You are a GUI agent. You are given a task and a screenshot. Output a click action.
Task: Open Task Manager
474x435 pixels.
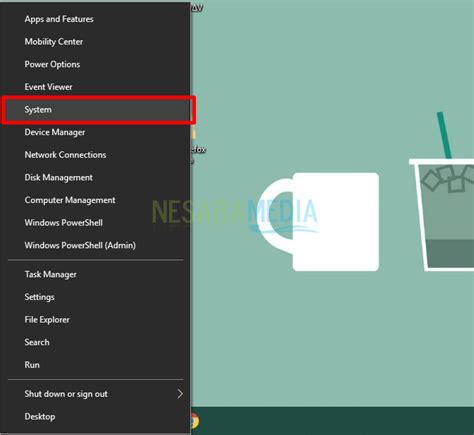click(x=95, y=275)
